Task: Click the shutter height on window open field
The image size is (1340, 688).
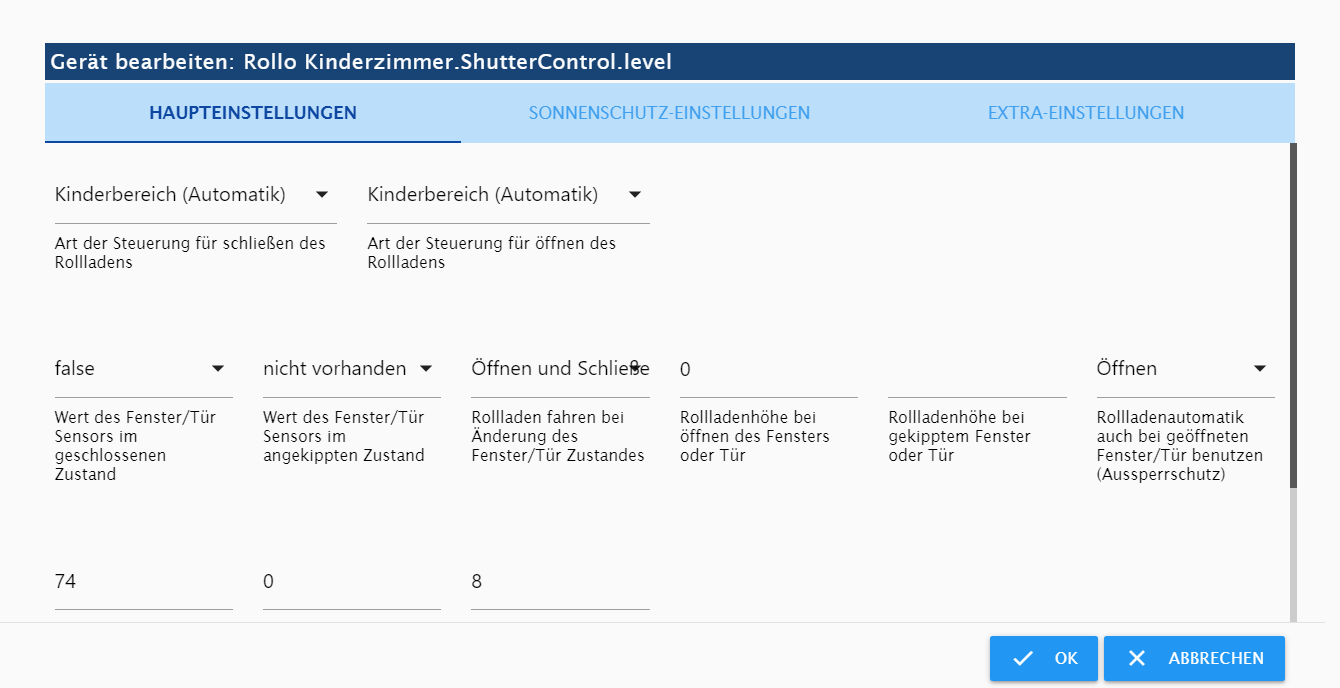Action: click(x=768, y=370)
